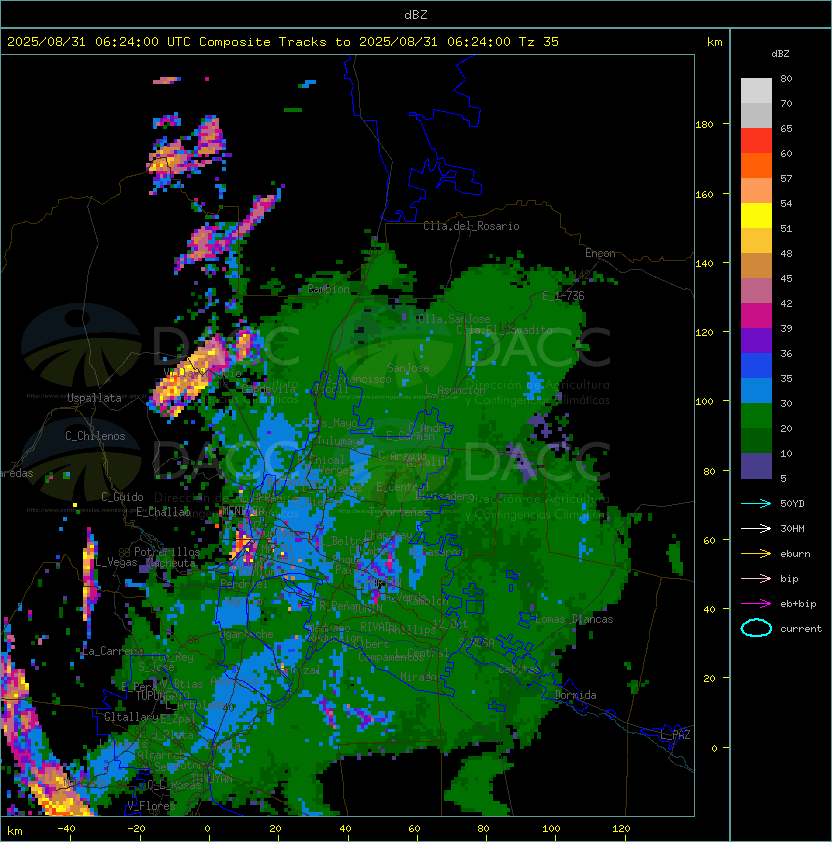The image size is (832, 842).
Task: Click the 'L_Vegas' place label
Action: pyautogui.click(x=116, y=562)
